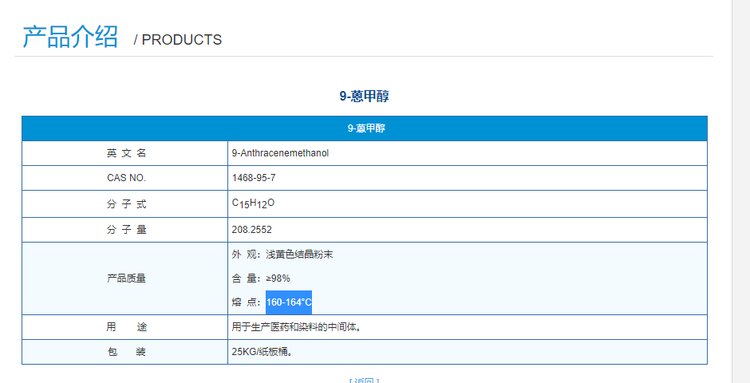750x383 pixels.
Task: Click the 外观：浅黄色结晶粉末 line
Action: point(282,254)
